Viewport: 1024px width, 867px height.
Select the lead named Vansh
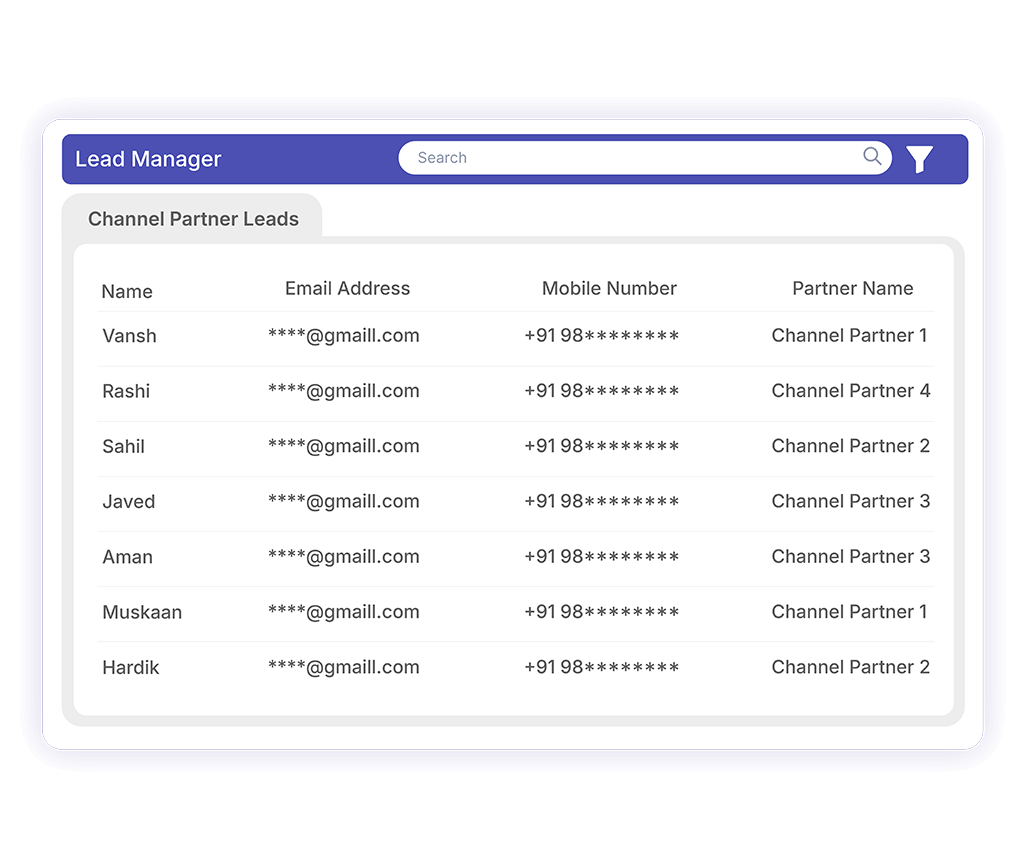(129, 336)
